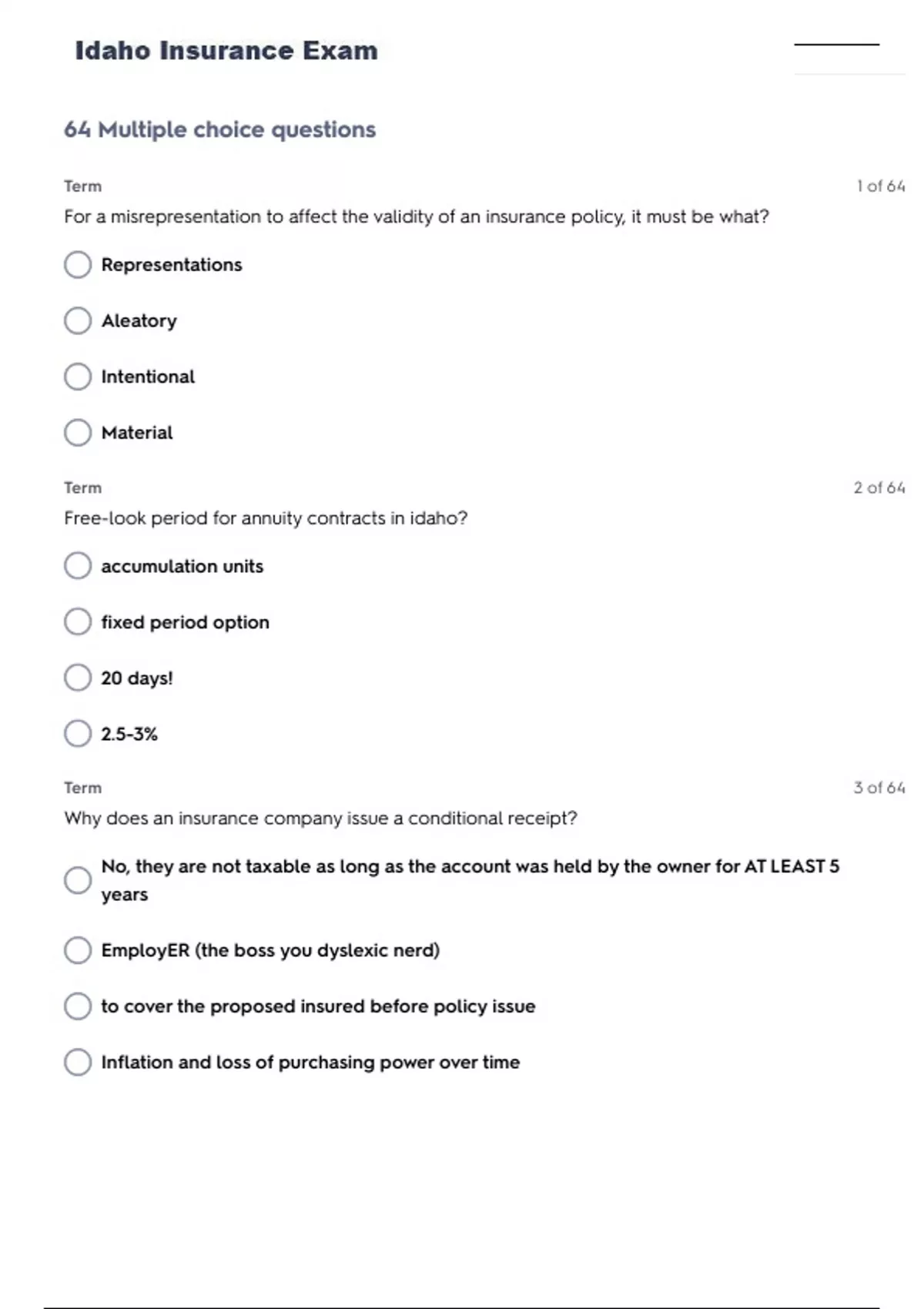Click the '64 Multiple choice questions' heading
The width and height of the screenshot is (924, 1309).
click(x=219, y=129)
